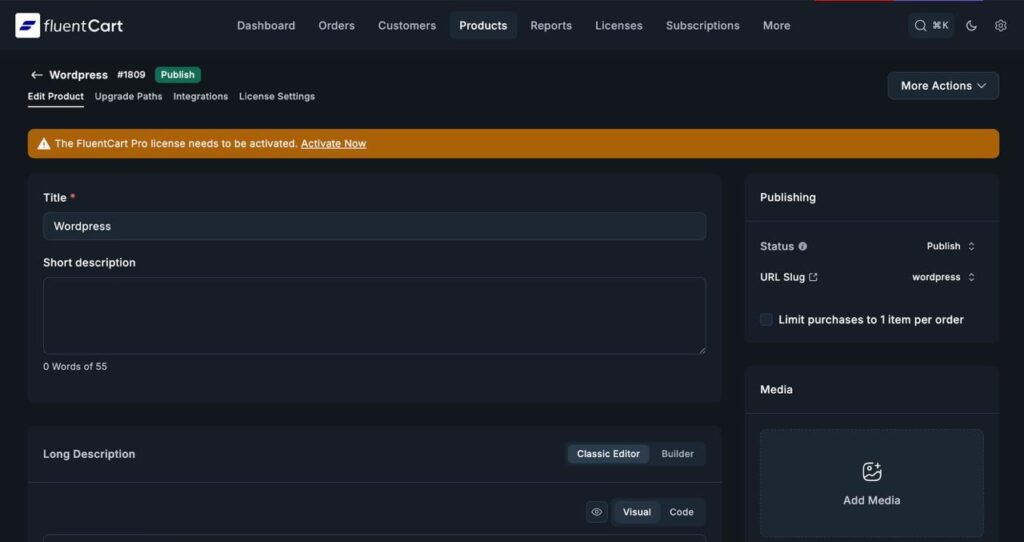The height and width of the screenshot is (542, 1024).
Task: Switch to Classic Editor mode
Action: tap(608, 454)
